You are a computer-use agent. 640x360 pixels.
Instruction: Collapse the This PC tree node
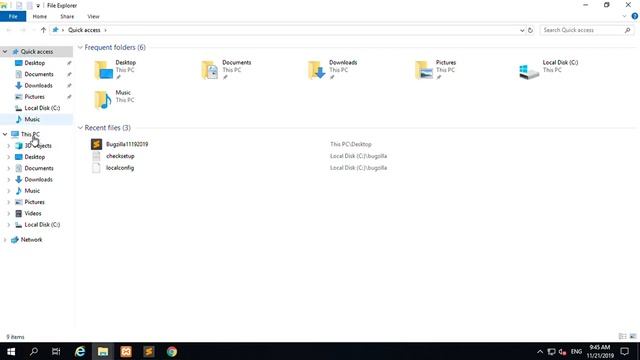click(x=5, y=134)
